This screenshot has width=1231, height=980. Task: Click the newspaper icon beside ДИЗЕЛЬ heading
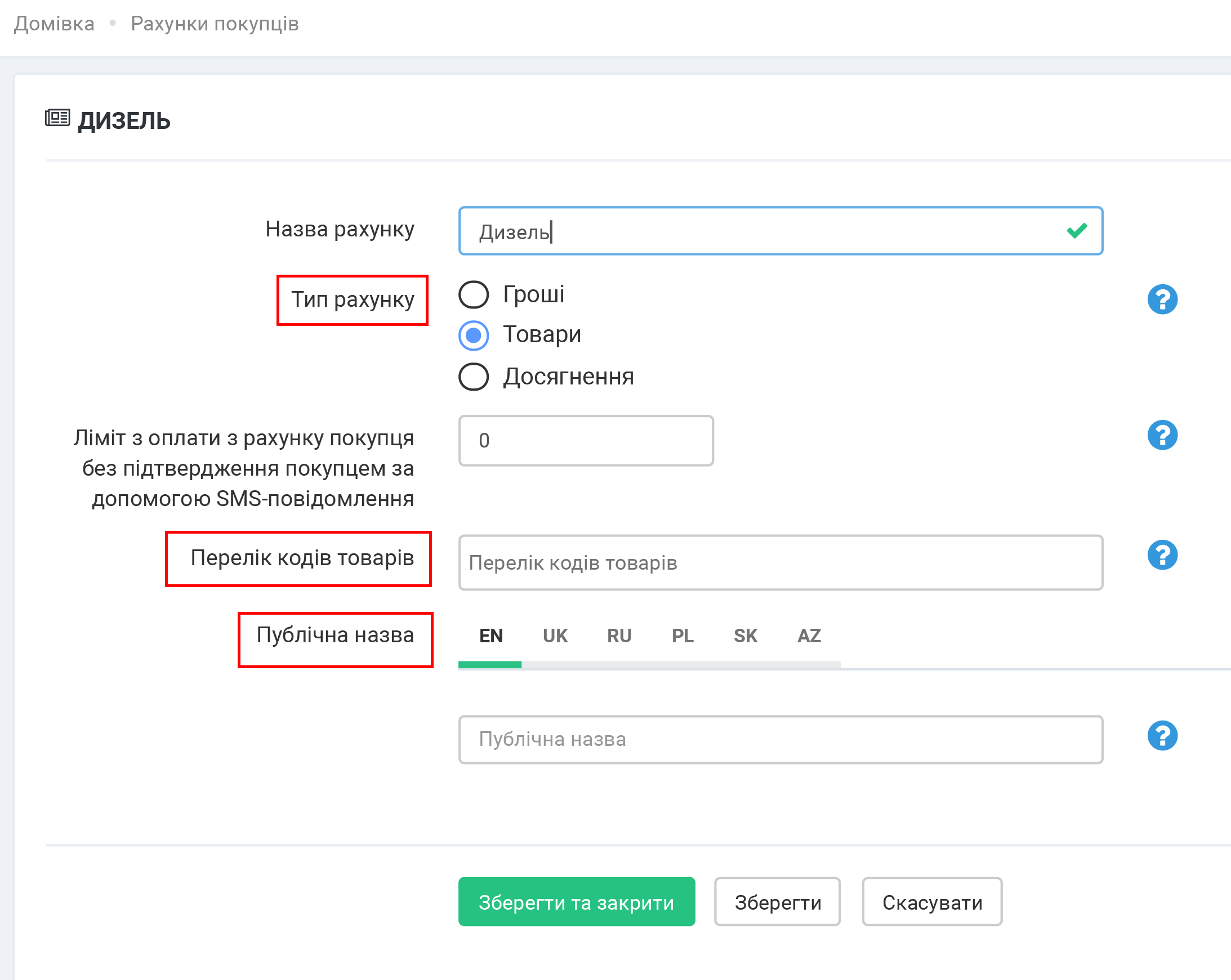(x=57, y=118)
